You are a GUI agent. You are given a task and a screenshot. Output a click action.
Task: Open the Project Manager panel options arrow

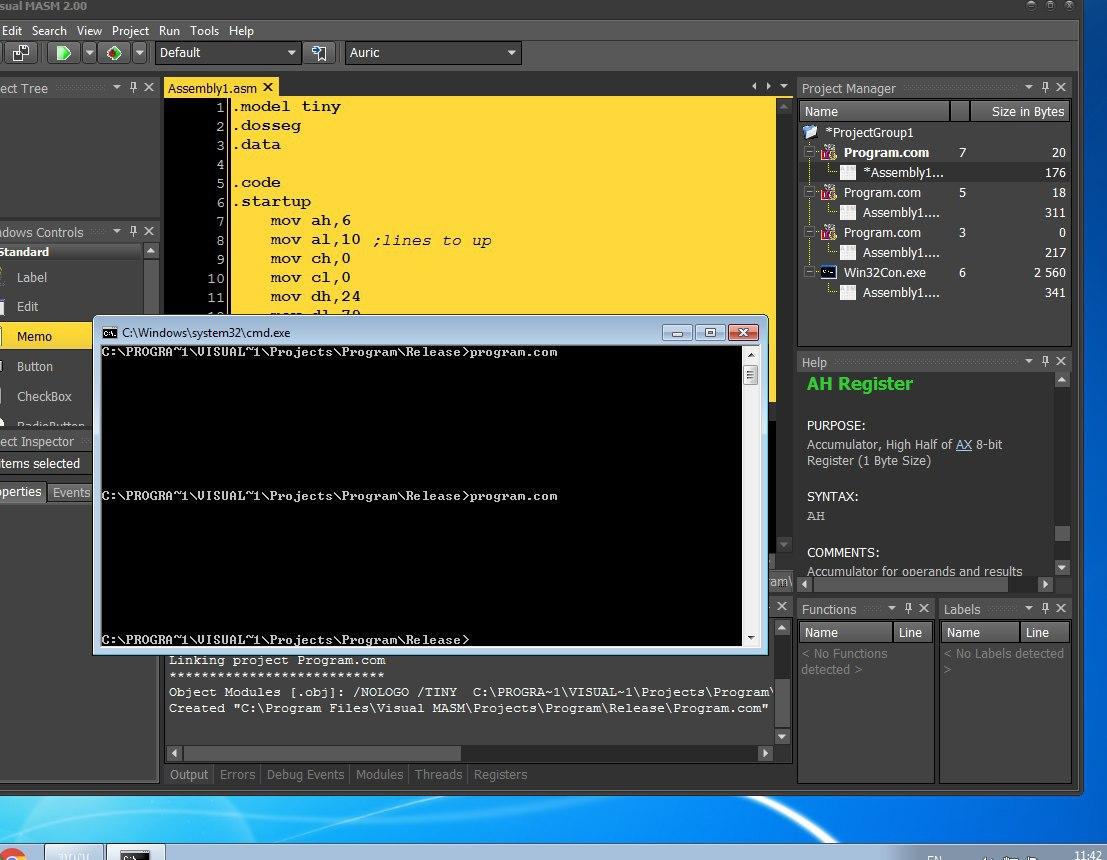pos(1029,88)
